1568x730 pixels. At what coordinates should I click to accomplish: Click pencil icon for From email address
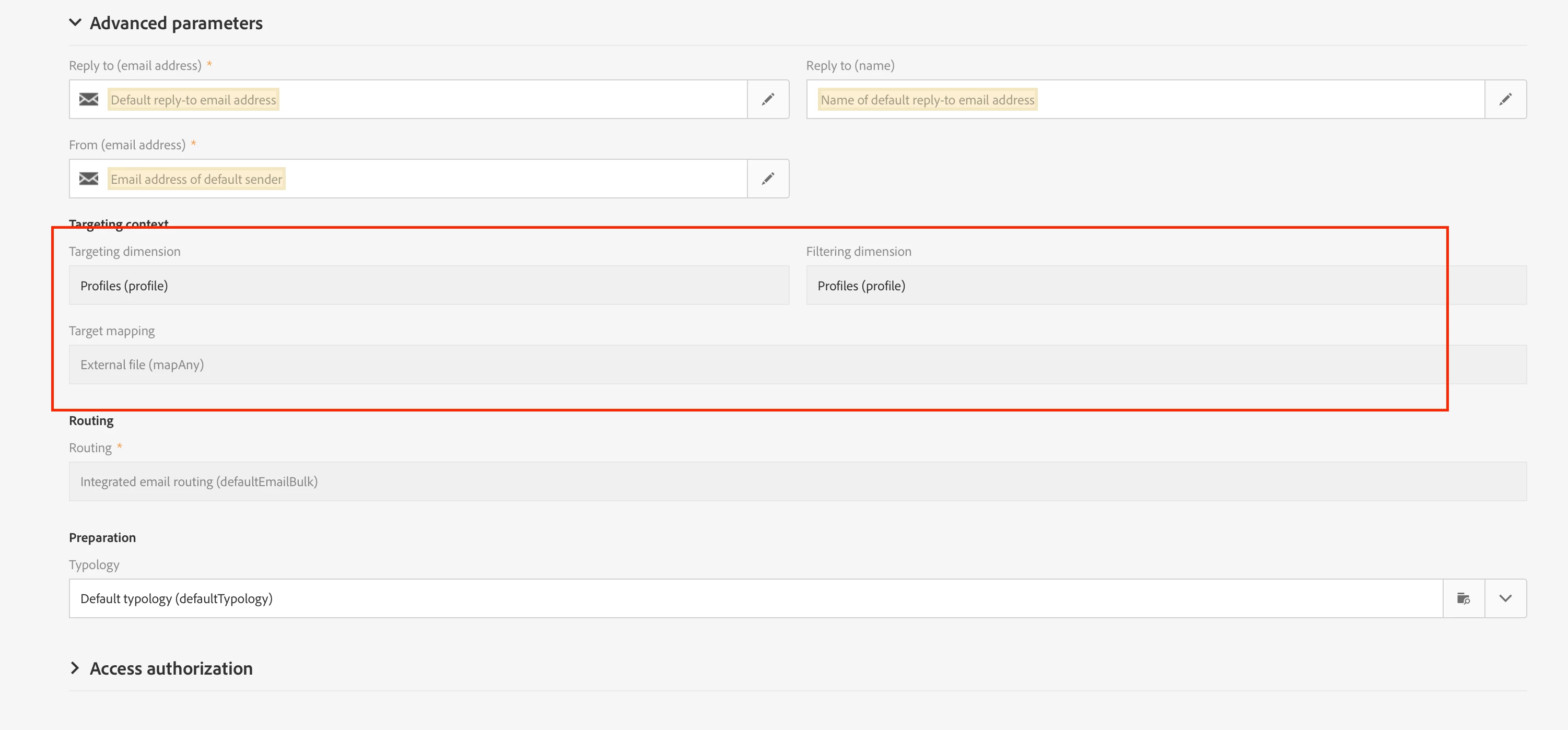coord(768,178)
